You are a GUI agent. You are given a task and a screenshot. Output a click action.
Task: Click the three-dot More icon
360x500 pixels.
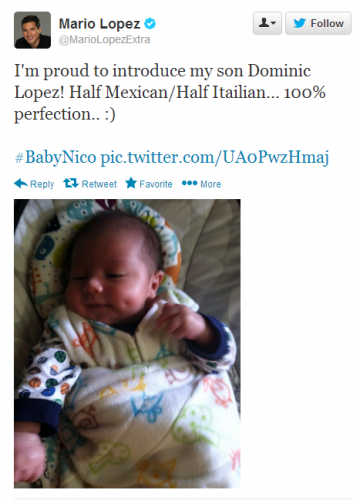click(x=189, y=183)
